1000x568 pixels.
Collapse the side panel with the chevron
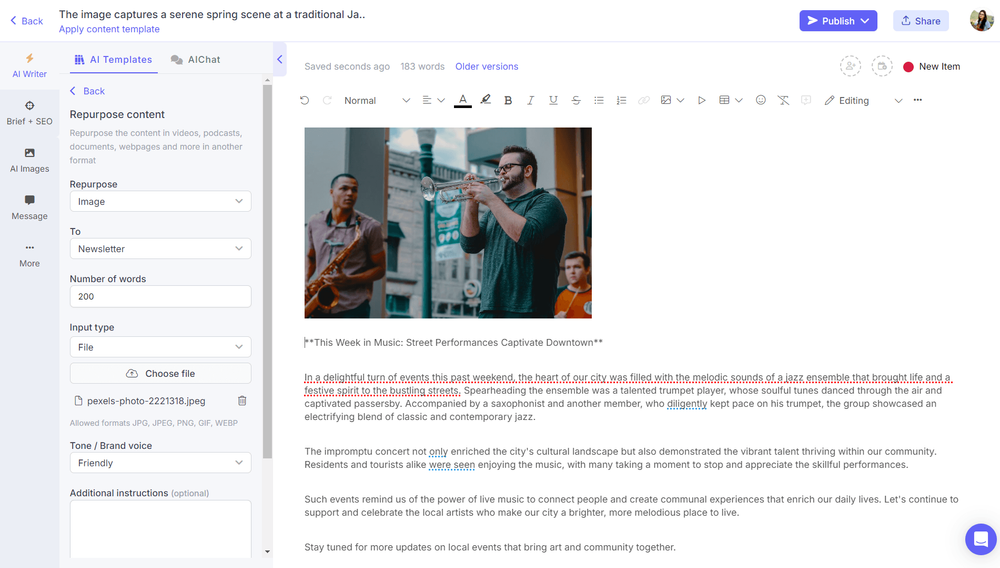pyautogui.click(x=279, y=59)
